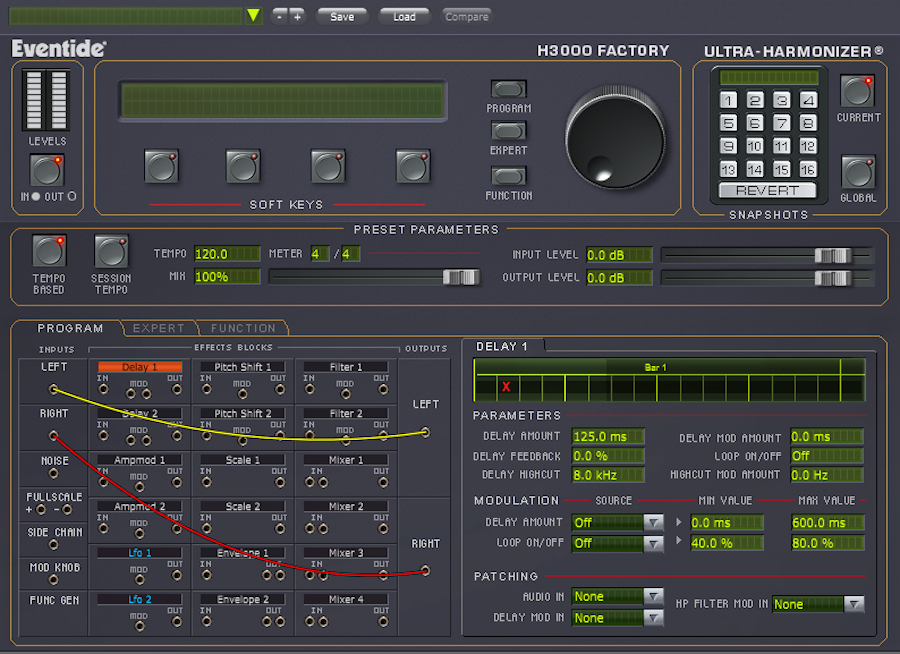Open the Audio In patching dropdown
The image size is (900, 654).
point(653,597)
